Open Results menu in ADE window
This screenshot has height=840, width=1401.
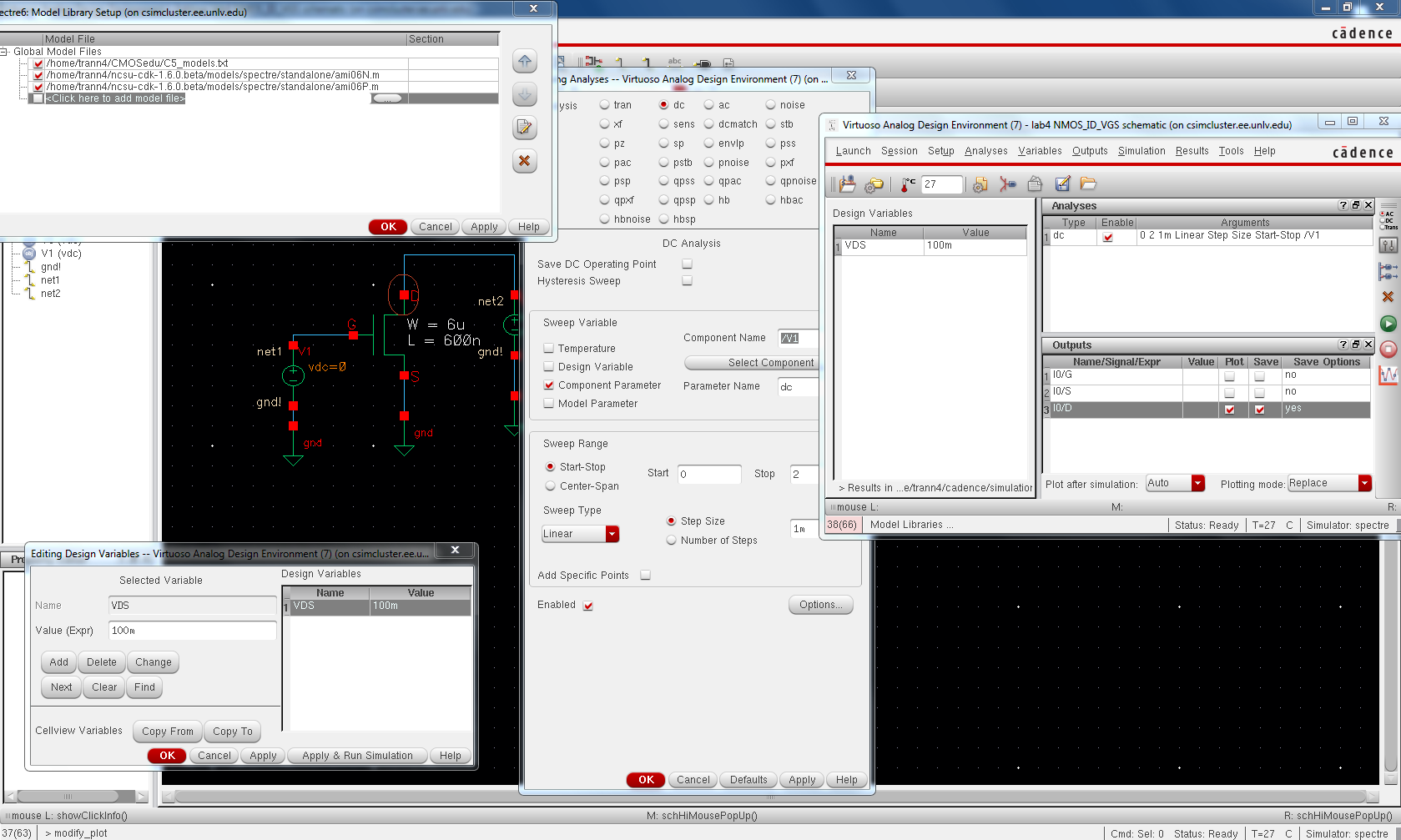pos(1192,151)
